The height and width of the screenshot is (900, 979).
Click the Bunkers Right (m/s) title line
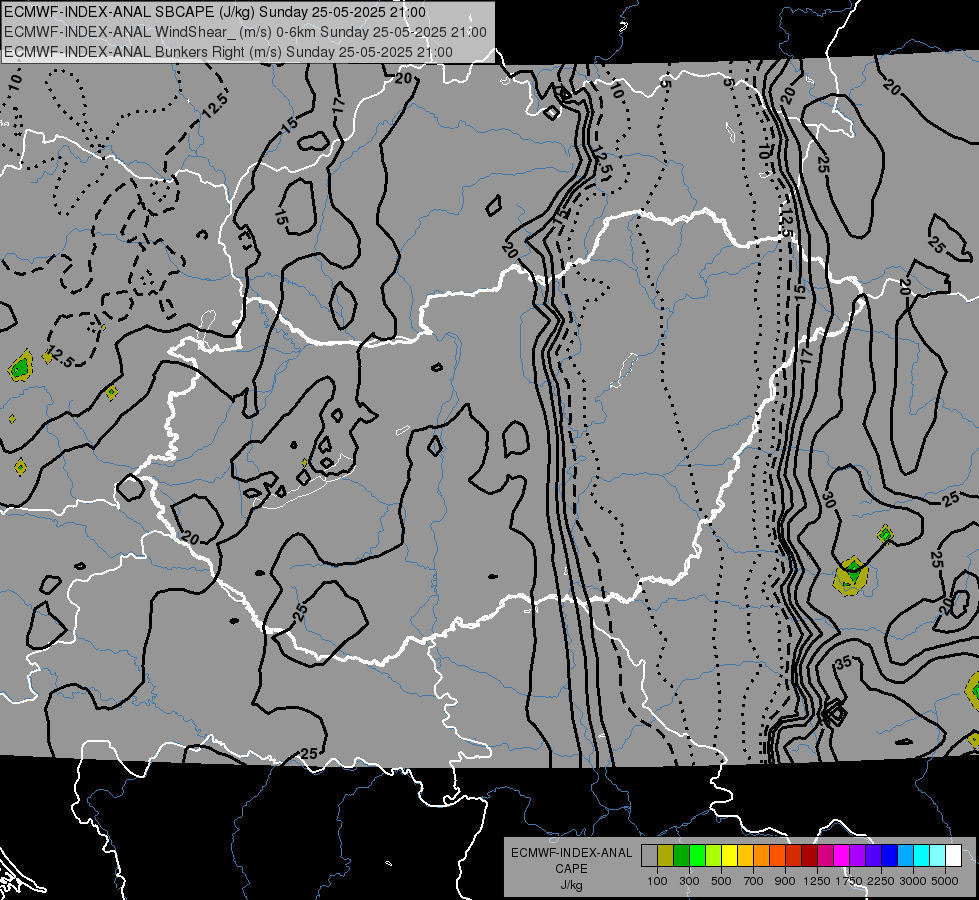(x=228, y=52)
